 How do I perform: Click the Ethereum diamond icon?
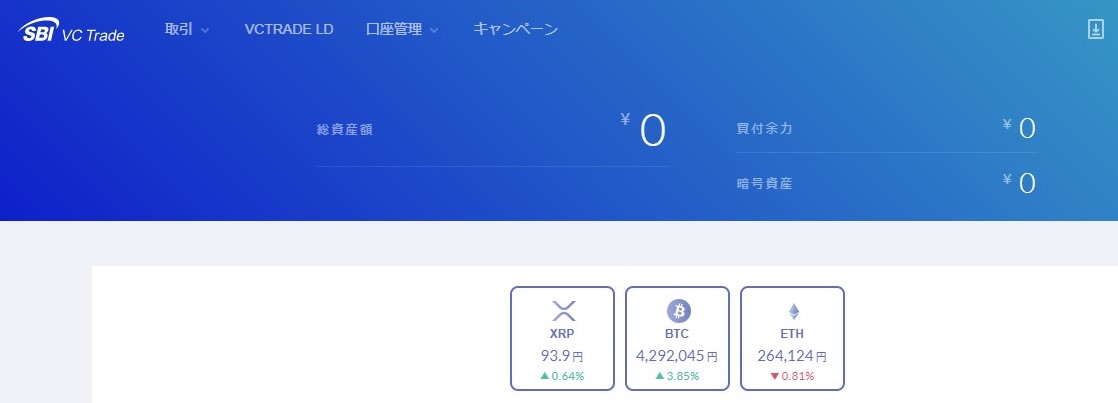(x=794, y=311)
